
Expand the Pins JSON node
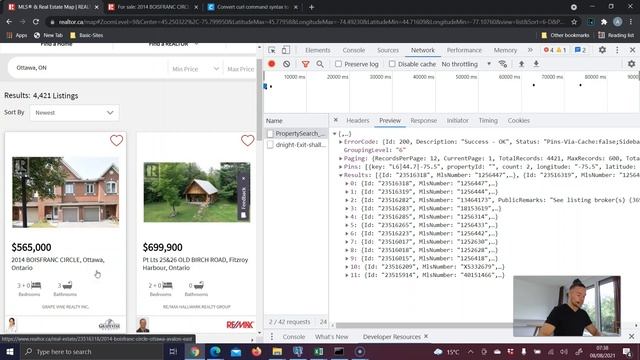[x=341, y=167]
